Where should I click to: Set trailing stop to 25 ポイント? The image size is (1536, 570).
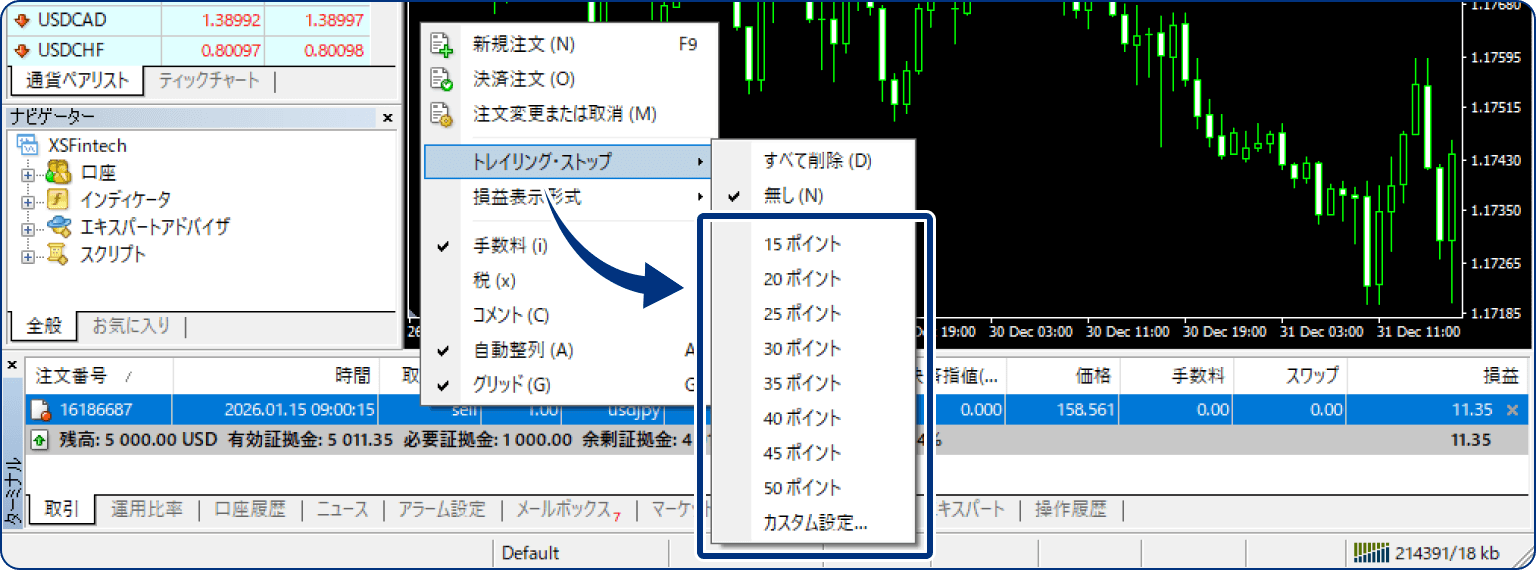pyautogui.click(x=812, y=314)
